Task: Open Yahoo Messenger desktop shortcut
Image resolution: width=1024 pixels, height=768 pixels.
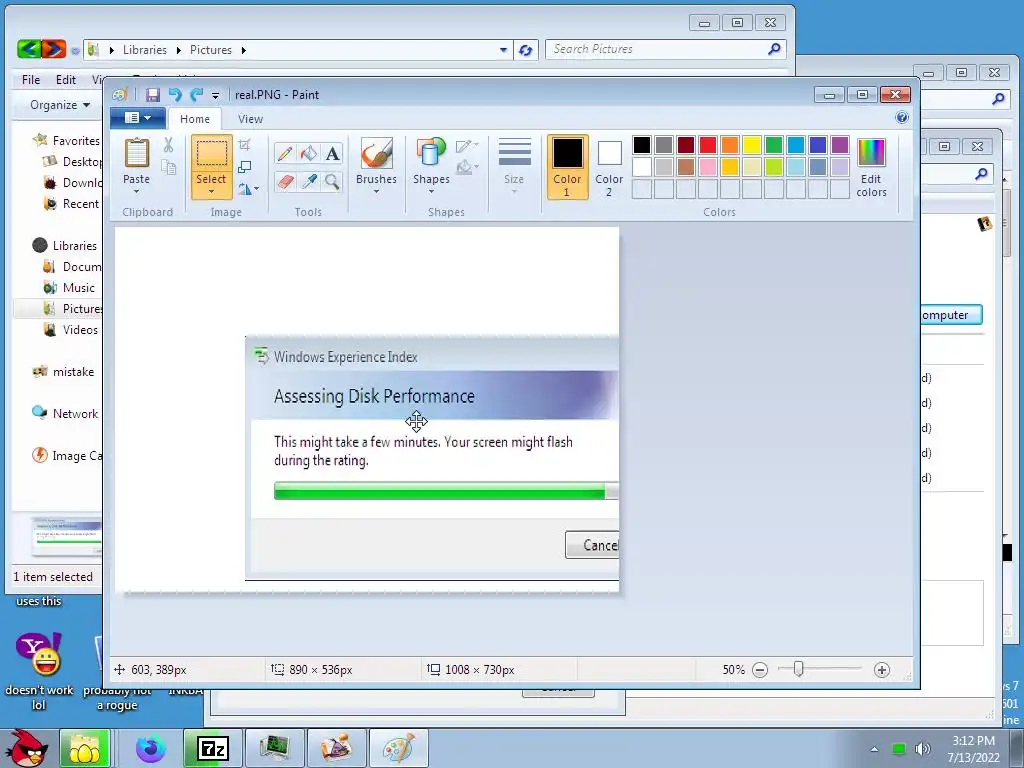Action: coord(39,673)
